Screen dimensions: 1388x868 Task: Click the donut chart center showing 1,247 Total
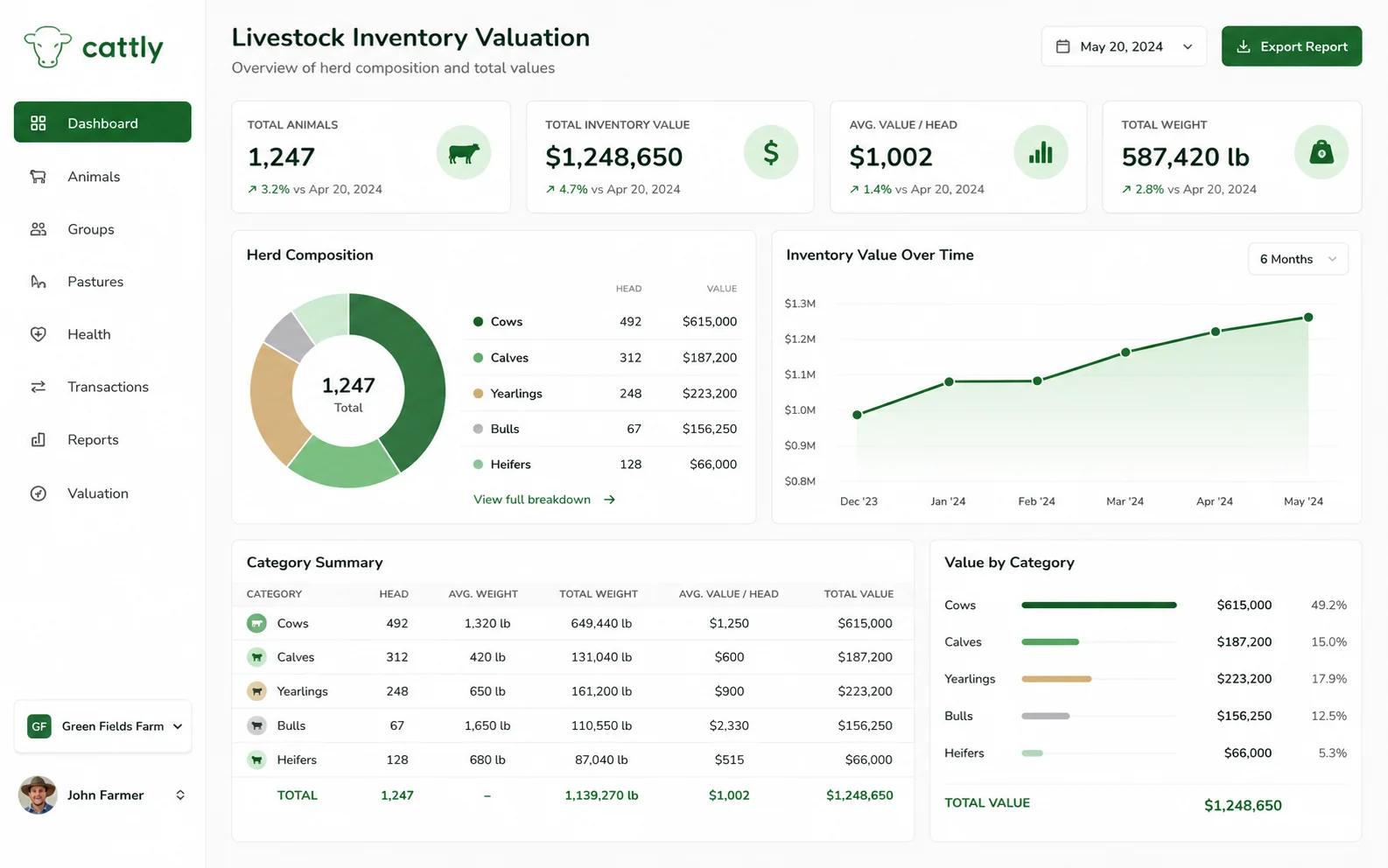click(x=348, y=394)
